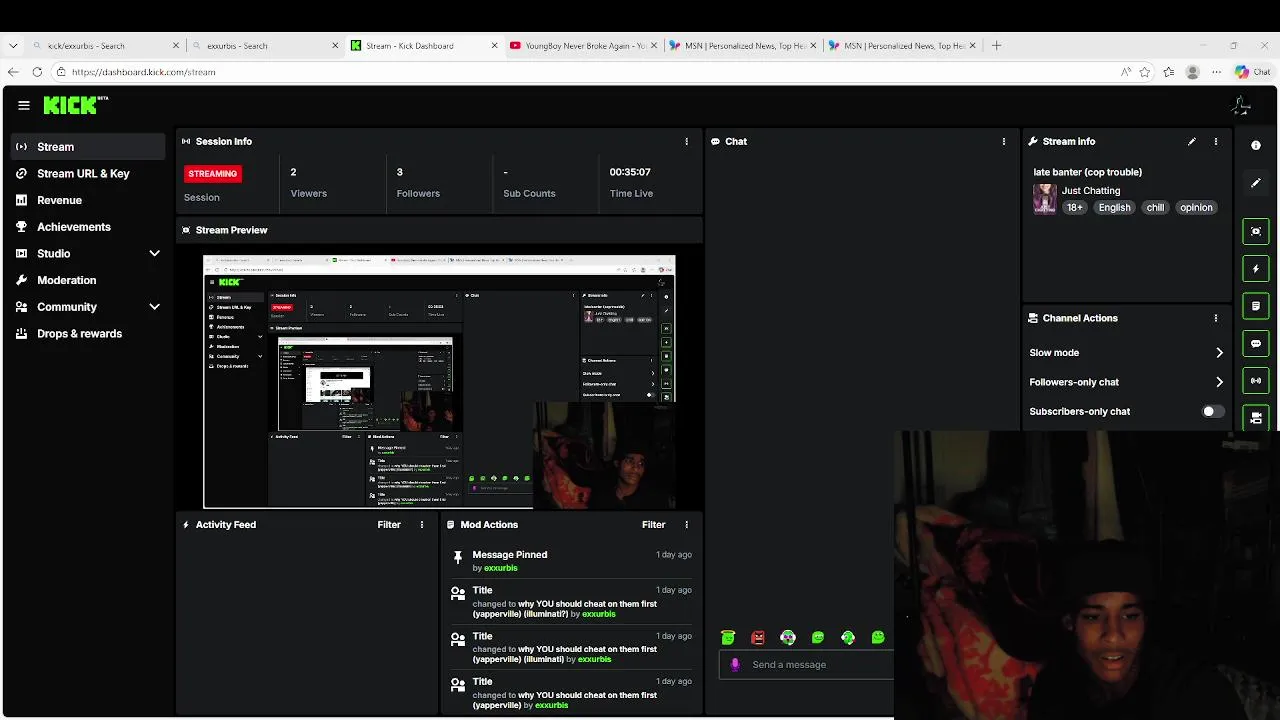
Task: Open a new browser tab
Action: 996,45
